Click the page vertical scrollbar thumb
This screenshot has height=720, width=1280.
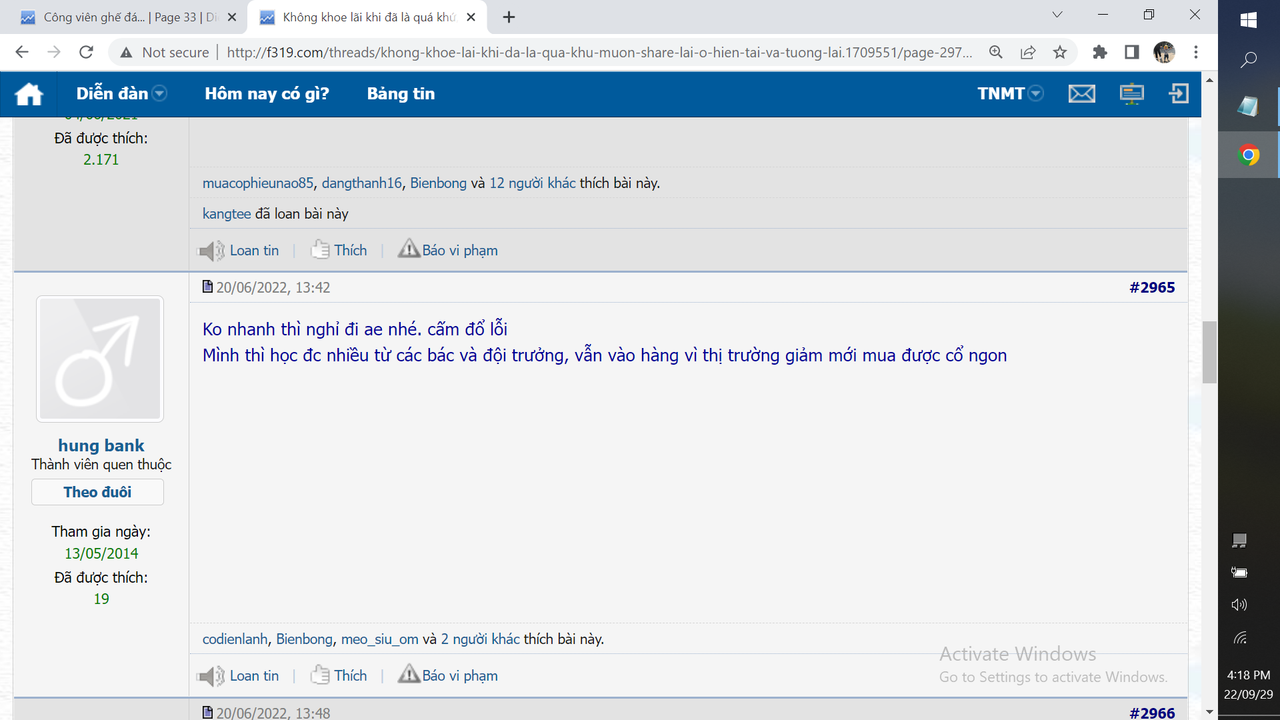[1210, 352]
